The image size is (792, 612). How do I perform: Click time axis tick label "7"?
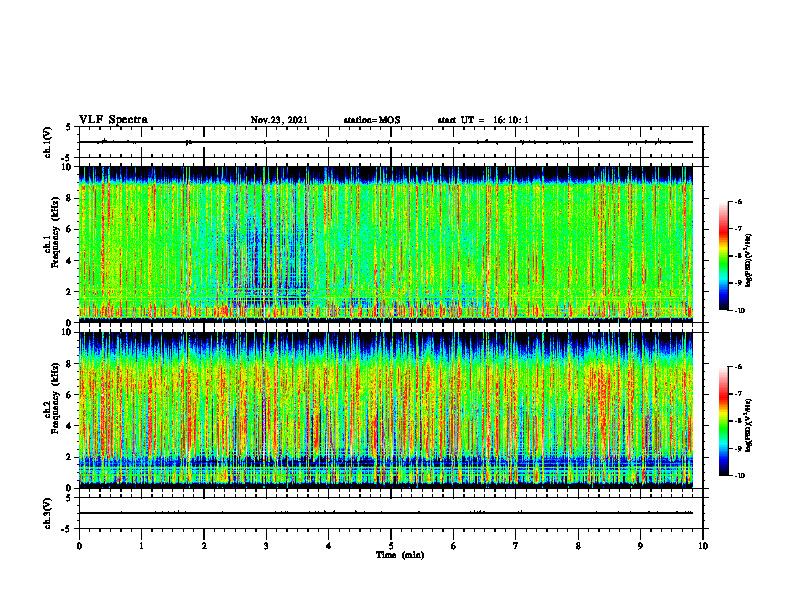516,546
